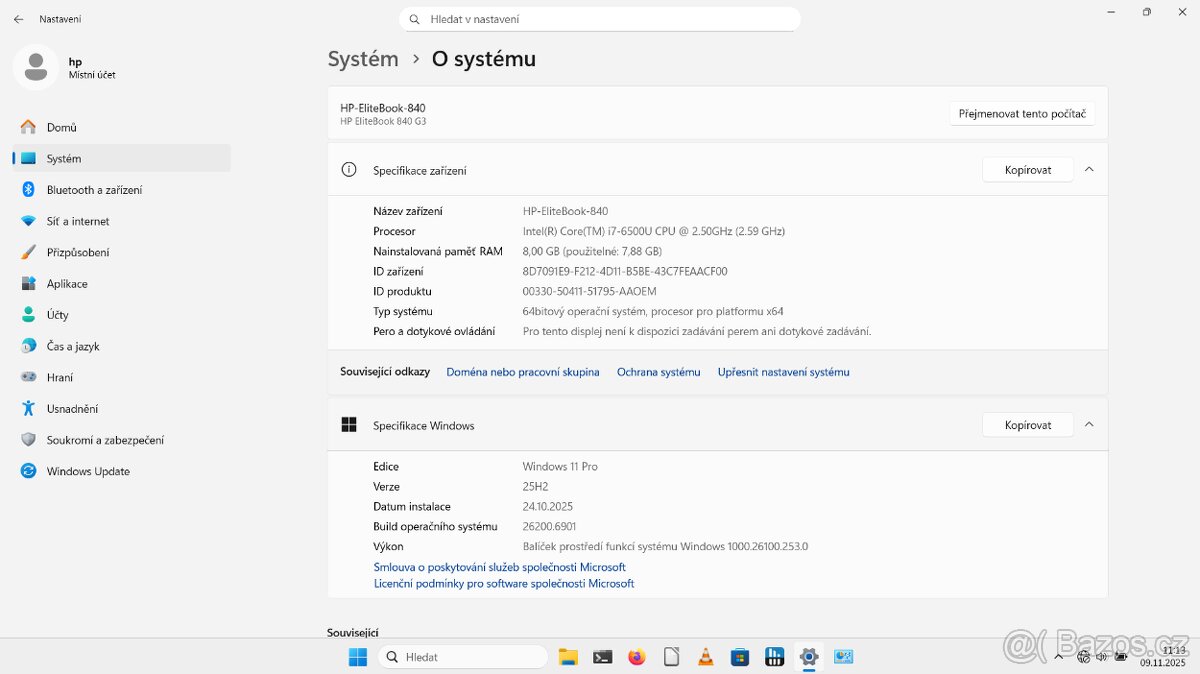The height and width of the screenshot is (674, 1200).
Task: Expand hidden icons in the system tray
Action: click(1058, 657)
